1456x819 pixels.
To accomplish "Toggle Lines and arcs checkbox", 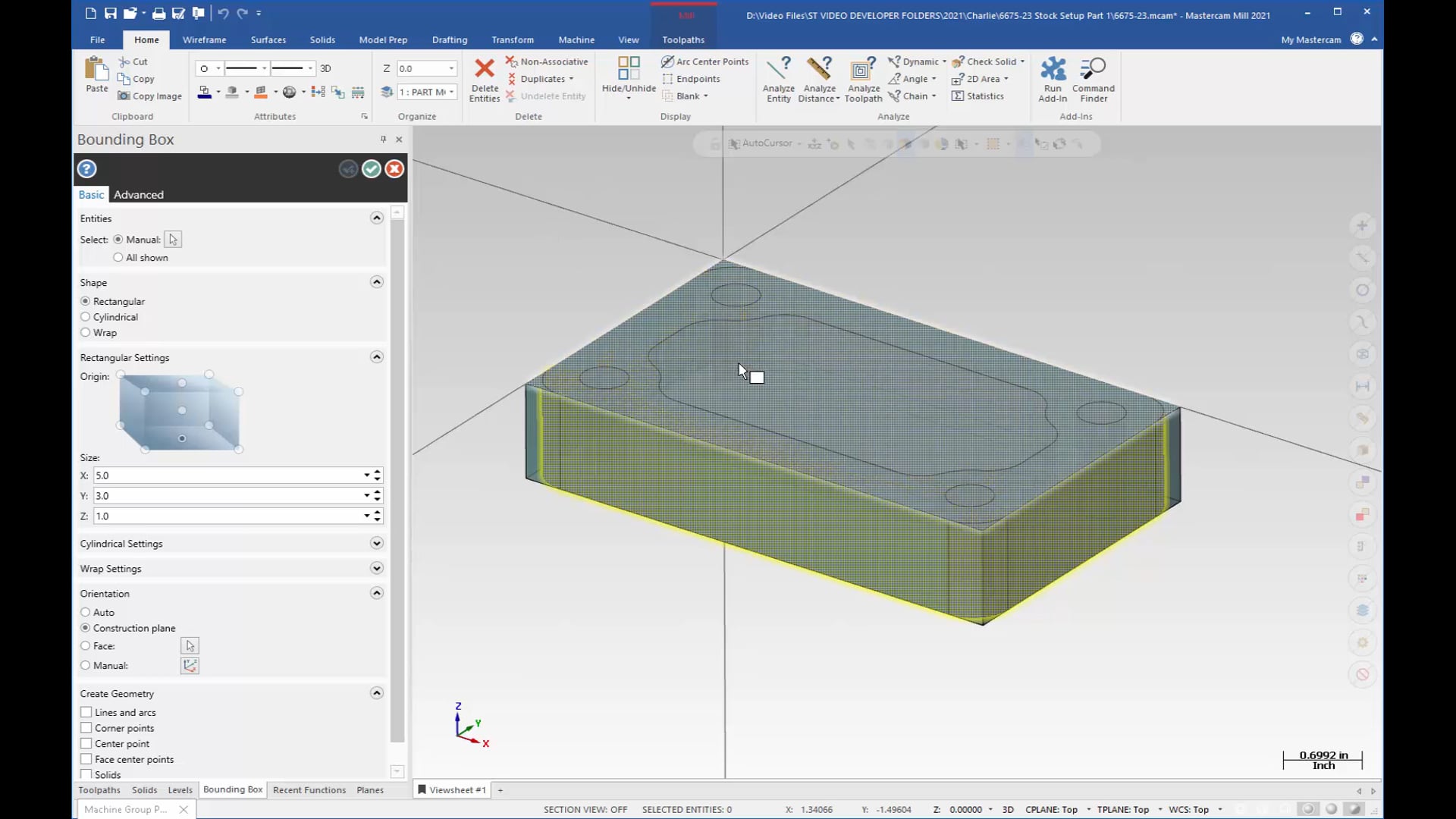I will [x=85, y=712].
